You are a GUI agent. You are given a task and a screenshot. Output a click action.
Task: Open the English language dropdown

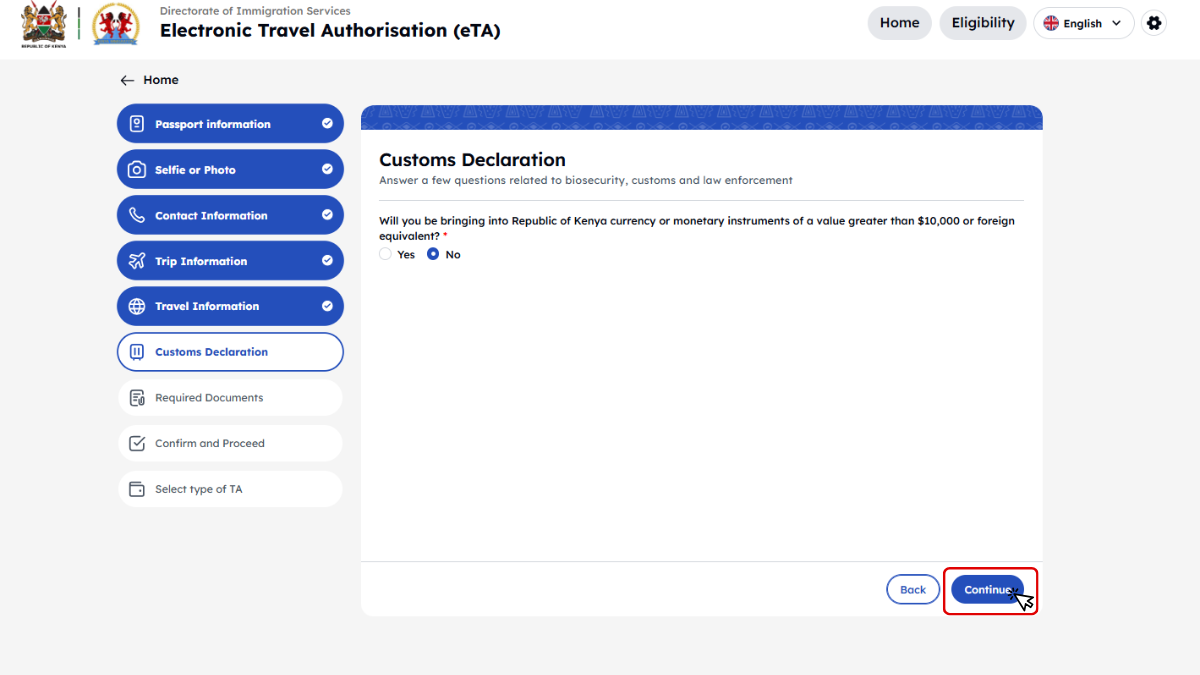click(1083, 23)
